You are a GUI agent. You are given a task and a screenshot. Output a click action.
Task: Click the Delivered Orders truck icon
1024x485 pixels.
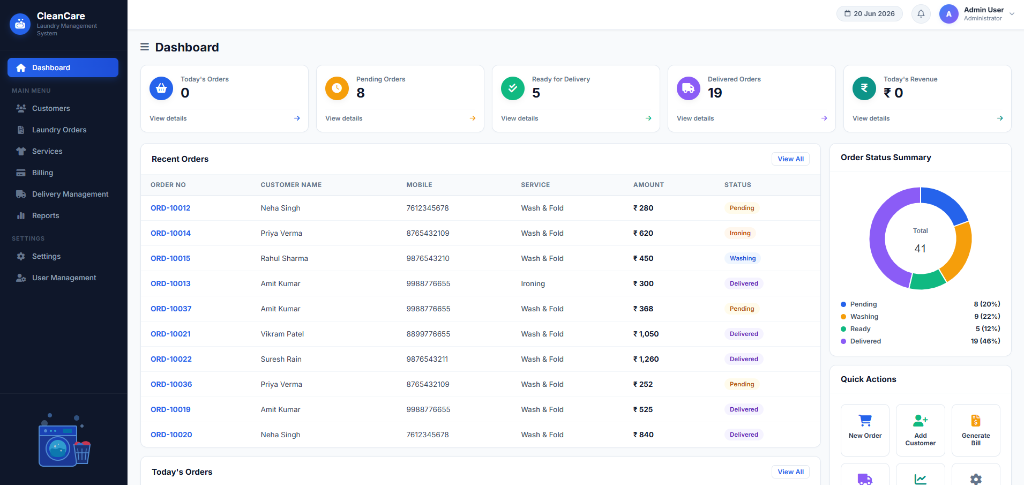pyautogui.click(x=688, y=88)
